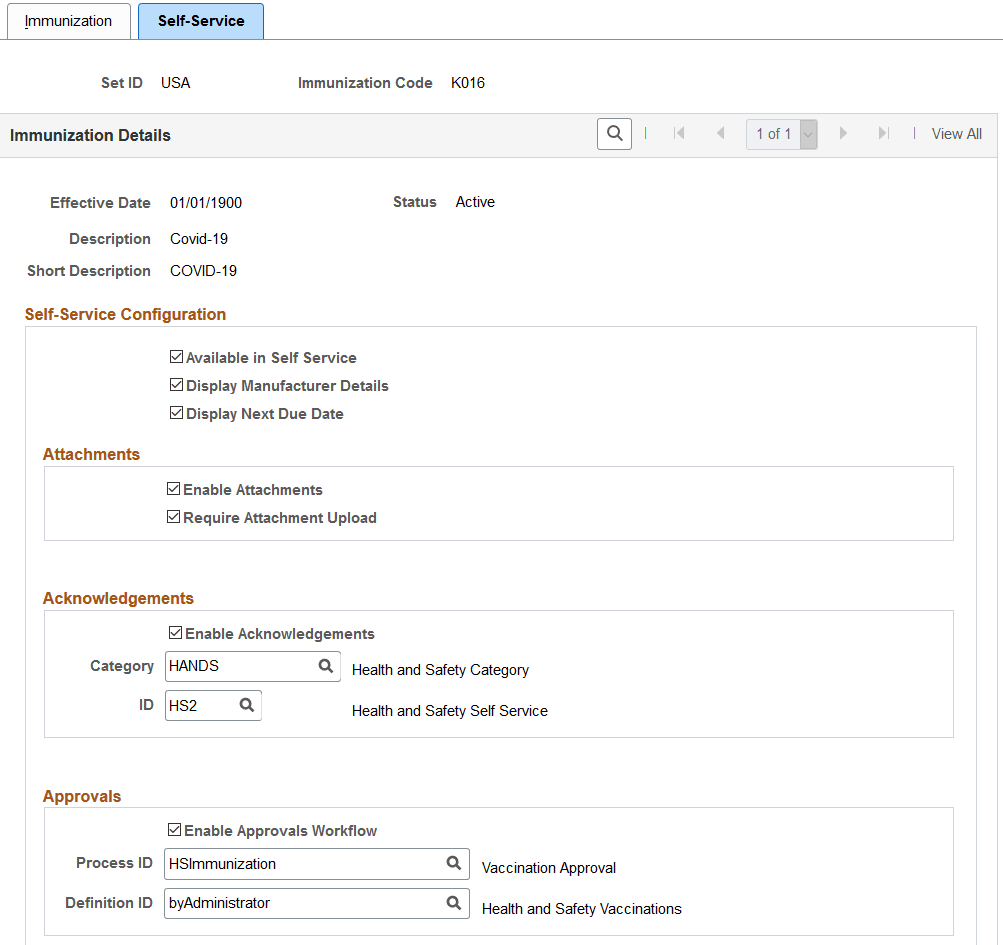Click the next-row arrow icon

(x=843, y=133)
